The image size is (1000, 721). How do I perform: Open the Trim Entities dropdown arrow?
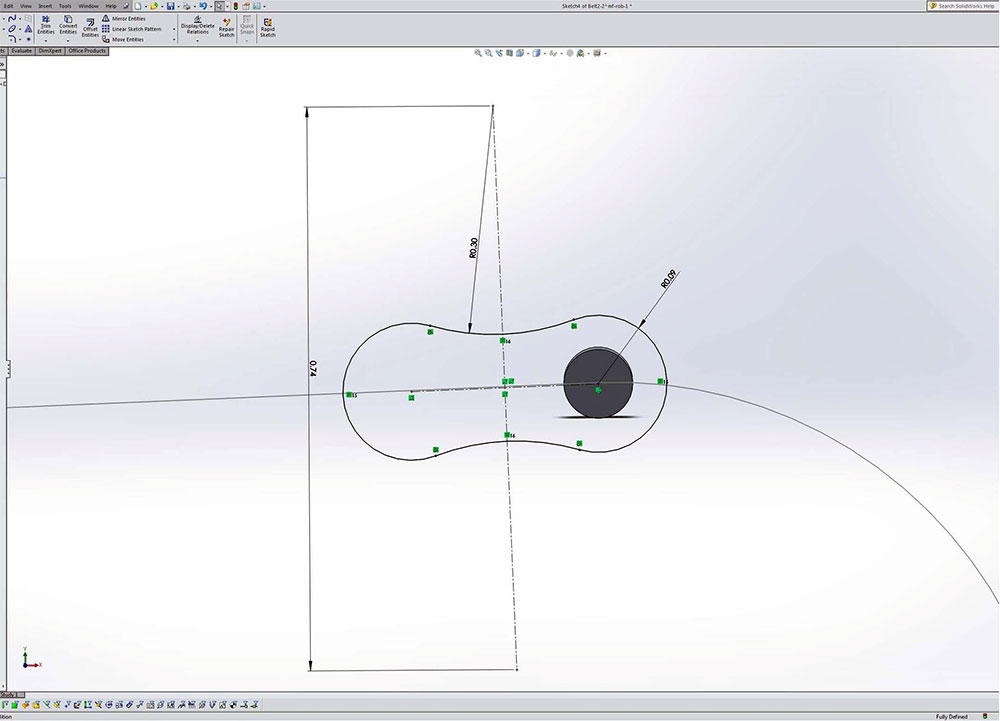coord(45,40)
